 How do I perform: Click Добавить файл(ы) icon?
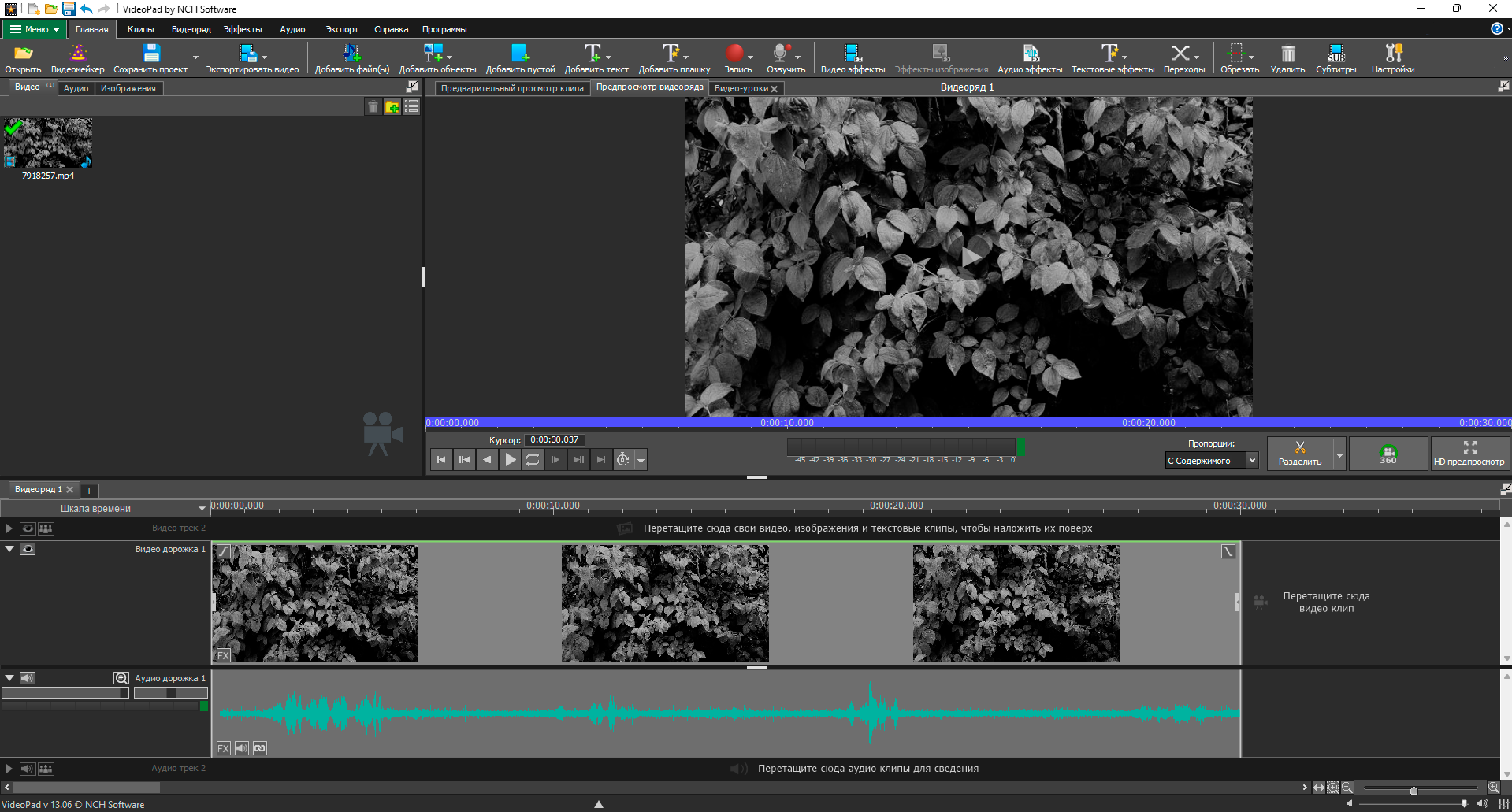[x=351, y=58]
